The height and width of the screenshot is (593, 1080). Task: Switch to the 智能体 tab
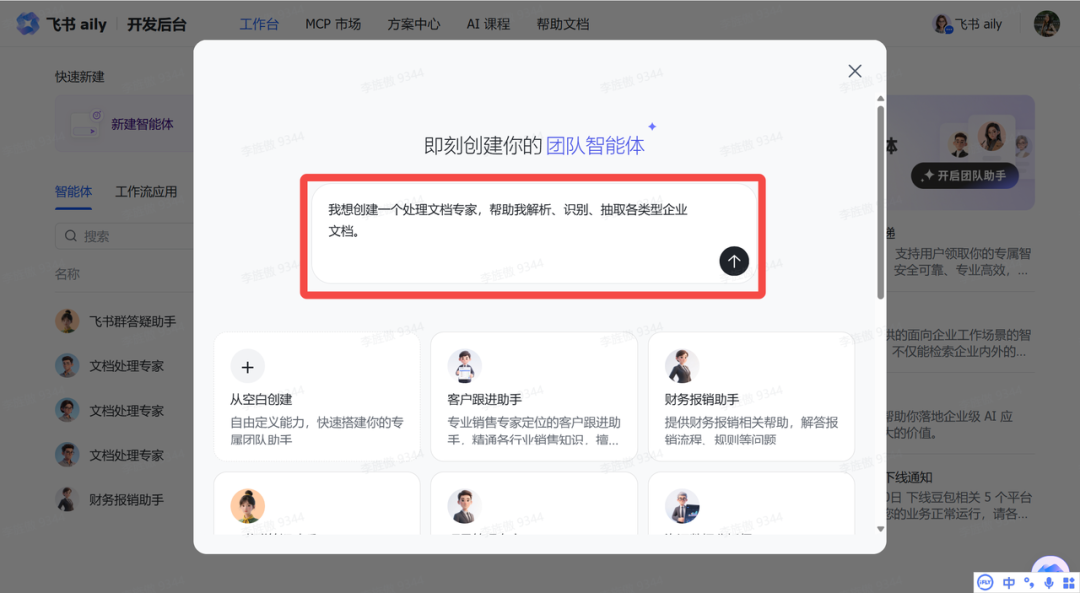(x=73, y=191)
